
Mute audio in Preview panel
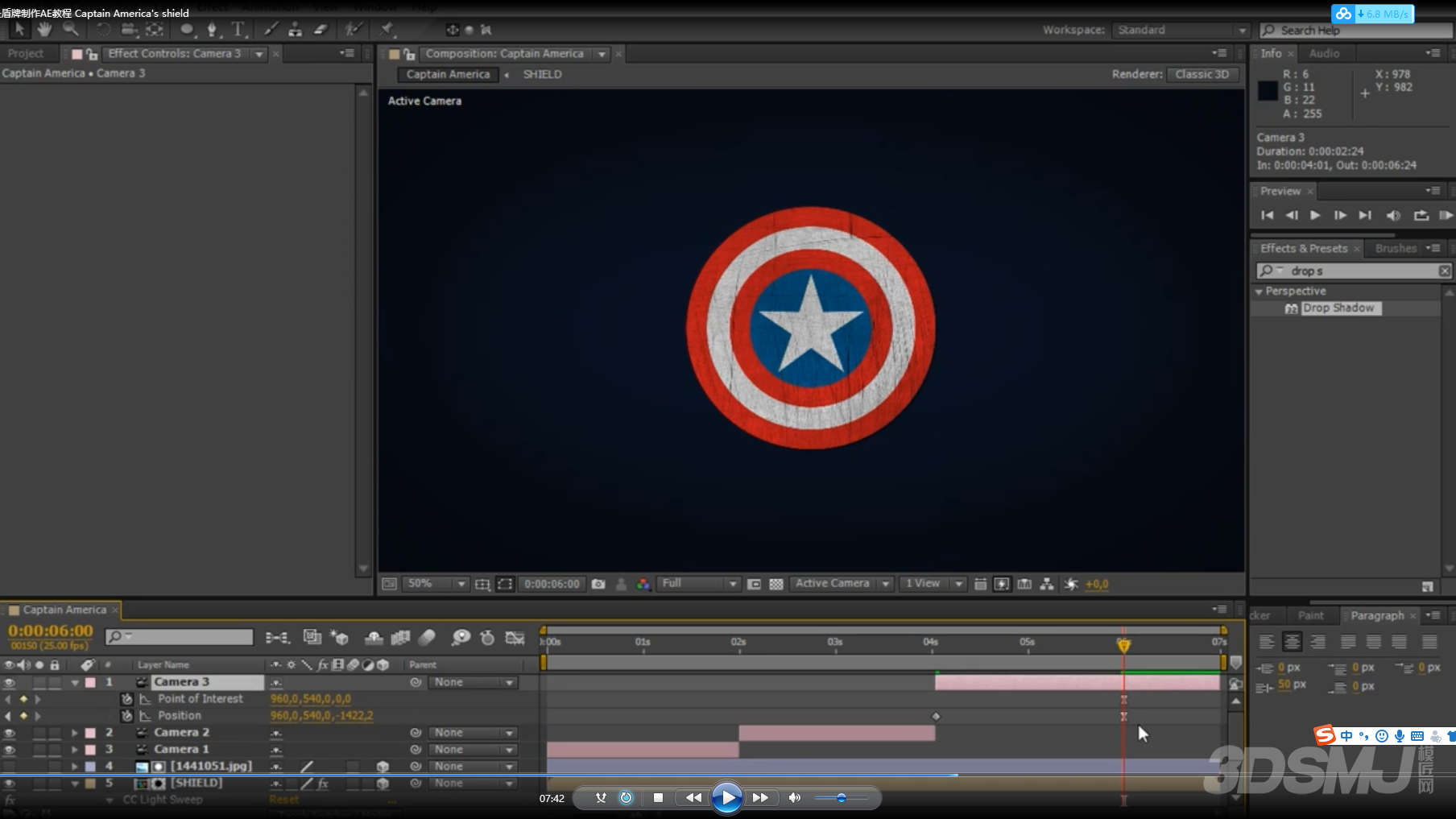pyautogui.click(x=1392, y=215)
